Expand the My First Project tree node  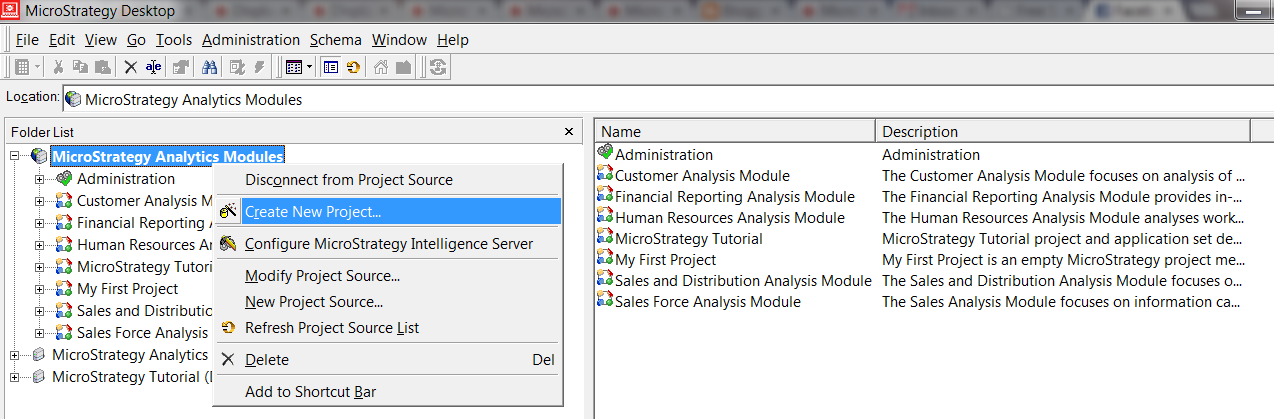tap(40, 289)
